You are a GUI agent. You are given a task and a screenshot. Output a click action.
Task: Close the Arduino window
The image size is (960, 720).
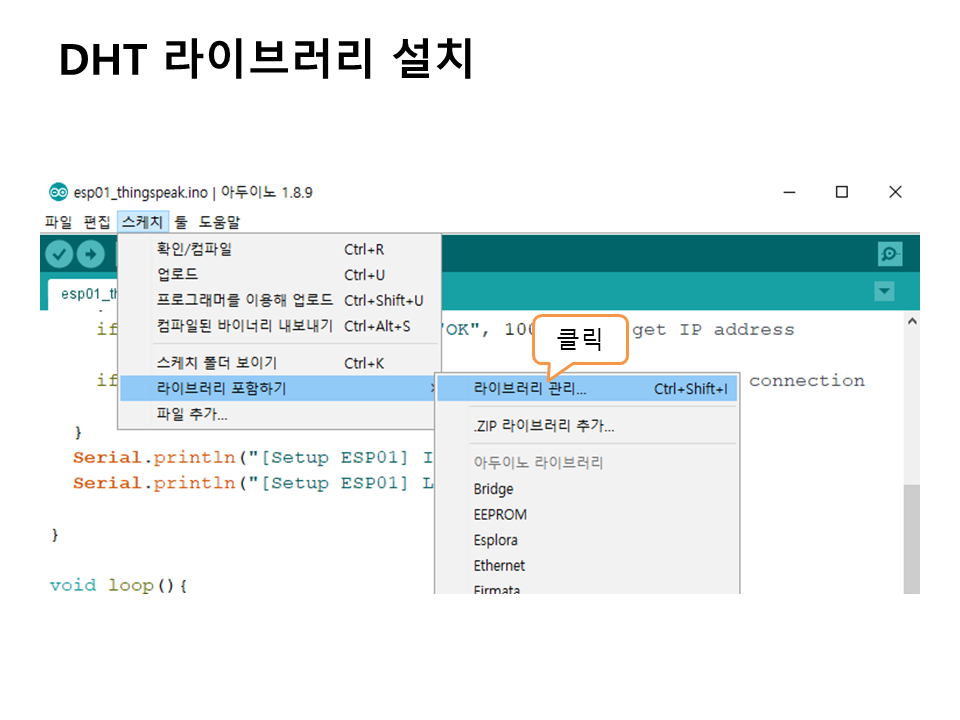pos(895,192)
